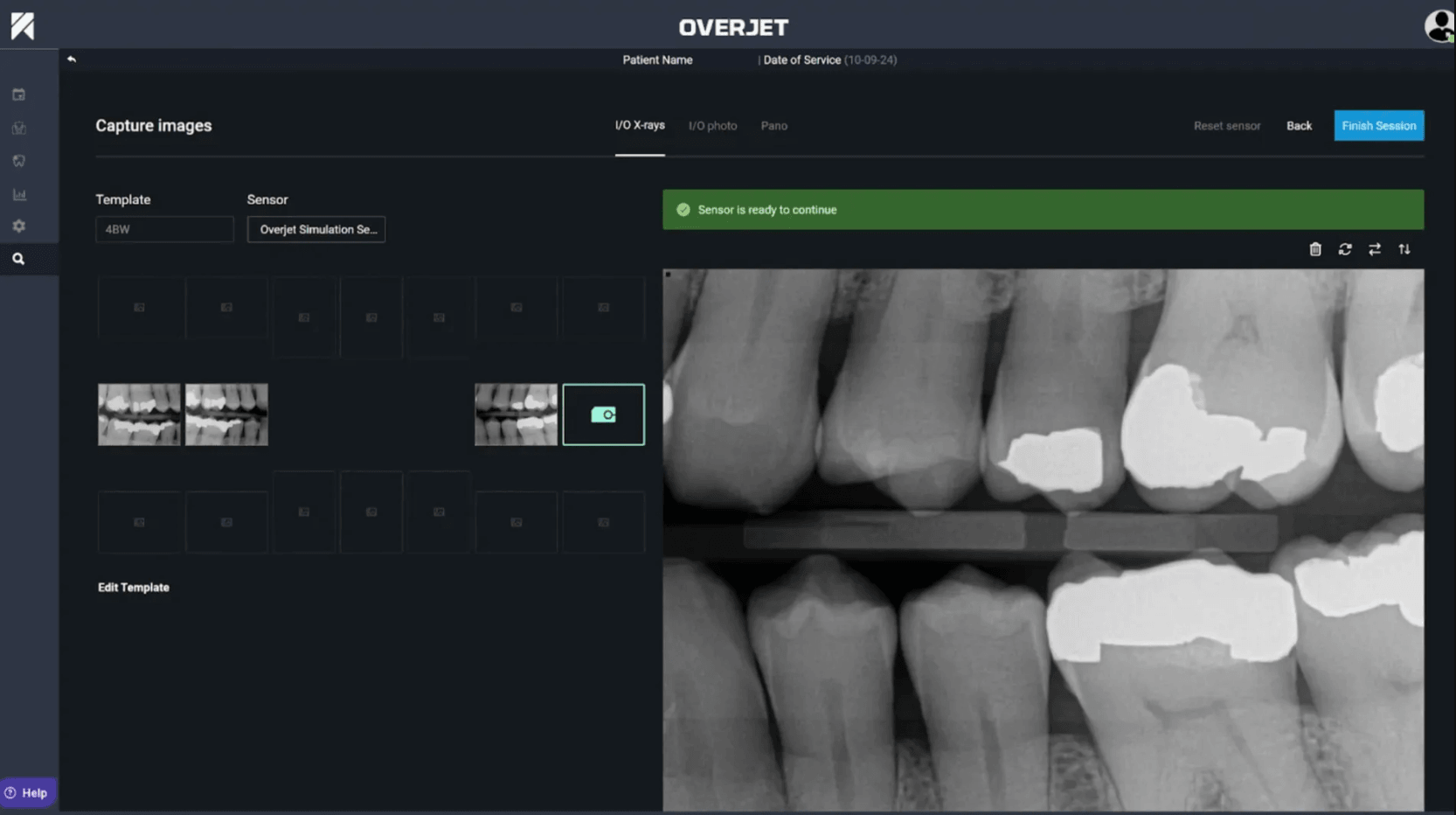1456x815 pixels.
Task: Click the rotate image icon above the x-ray
Action: pyautogui.click(x=1345, y=249)
